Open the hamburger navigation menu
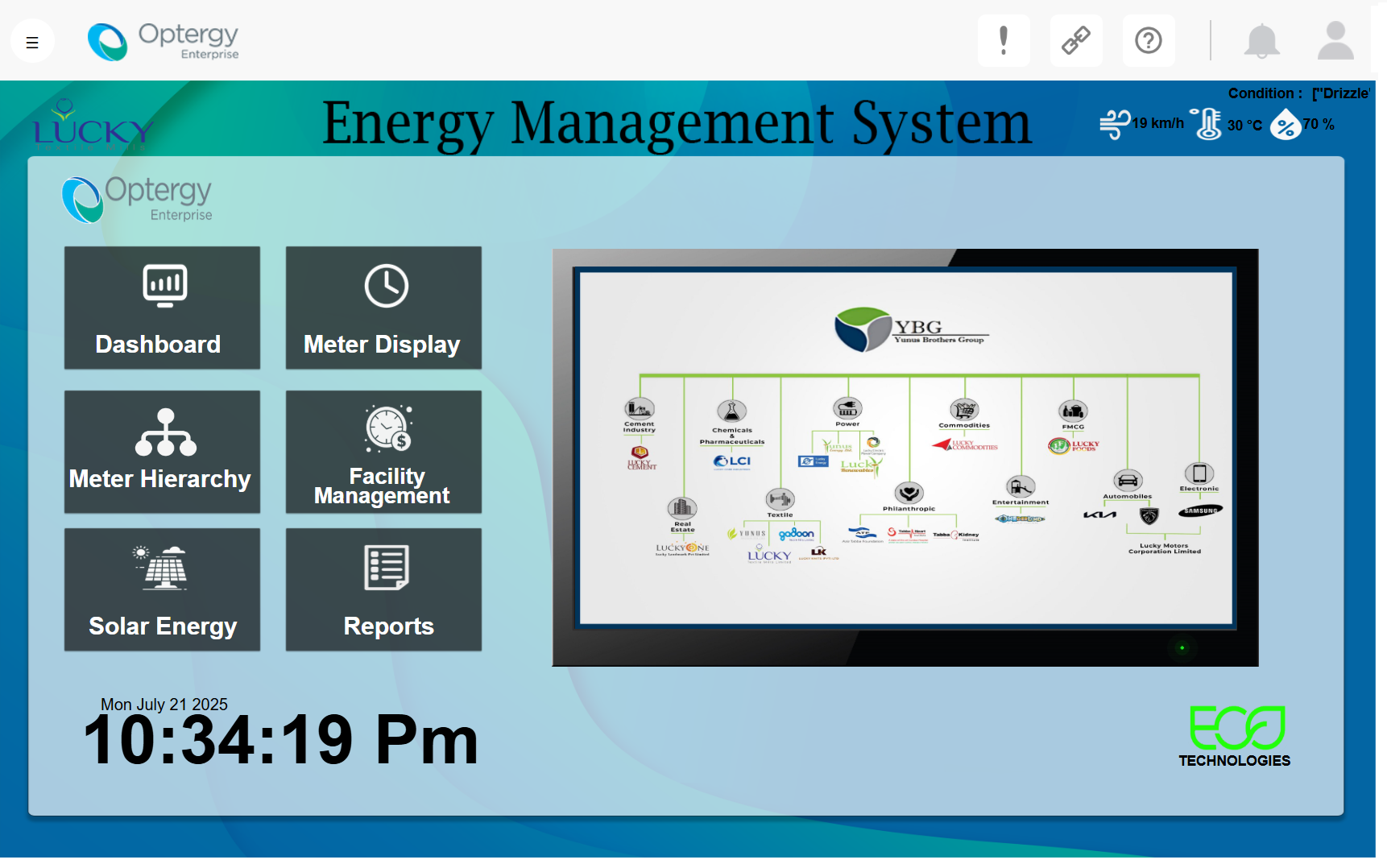Viewport: 1387px width, 868px height. coord(32,42)
